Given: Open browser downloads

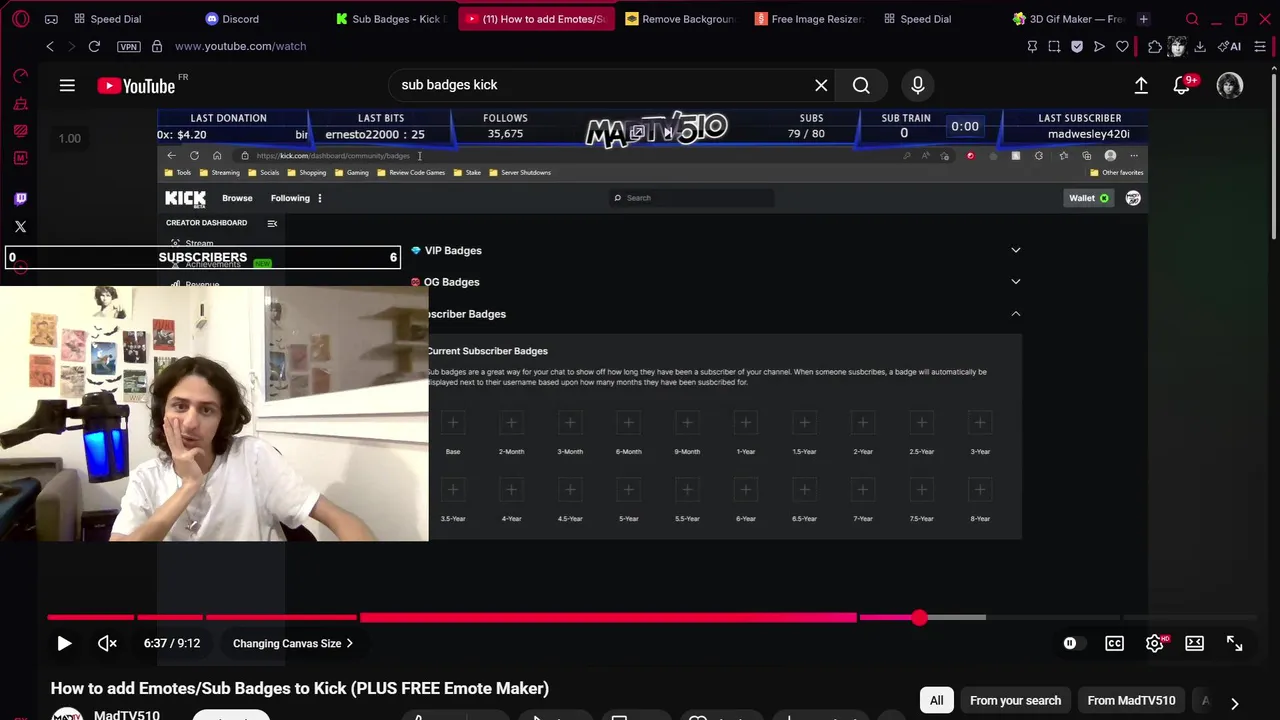Looking at the screenshot, I should [1200, 46].
